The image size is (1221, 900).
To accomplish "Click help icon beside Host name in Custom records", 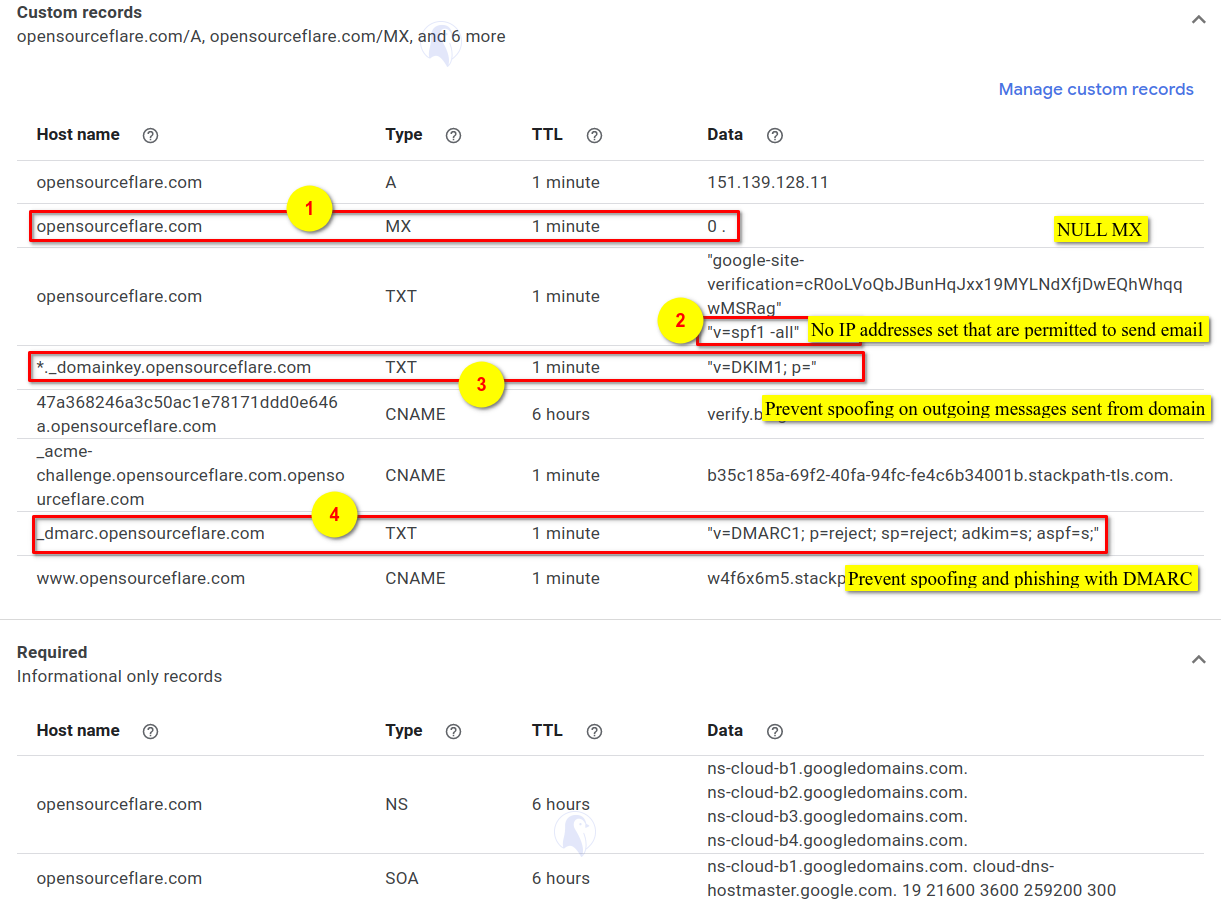I will (151, 135).
